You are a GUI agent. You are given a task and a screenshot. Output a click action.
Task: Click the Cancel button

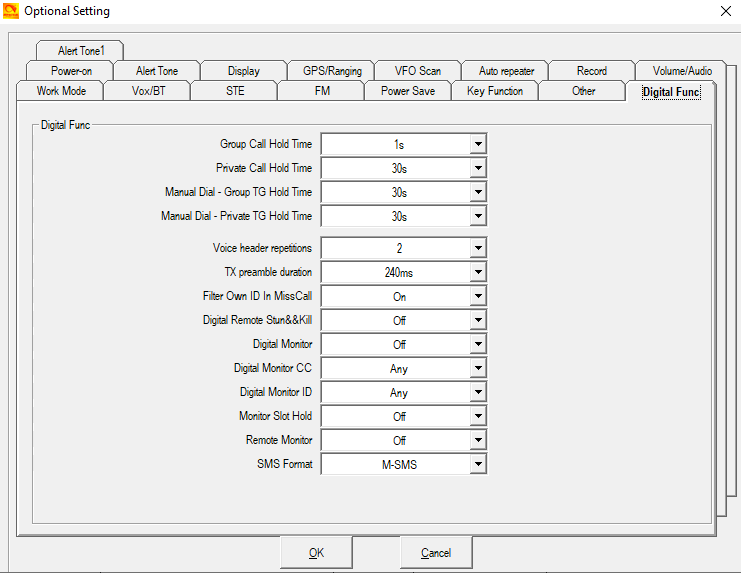436,553
